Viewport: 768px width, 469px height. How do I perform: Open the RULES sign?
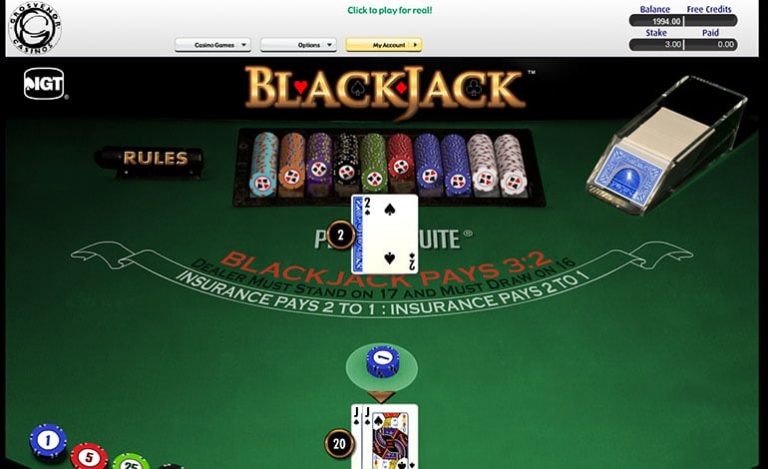click(x=154, y=159)
